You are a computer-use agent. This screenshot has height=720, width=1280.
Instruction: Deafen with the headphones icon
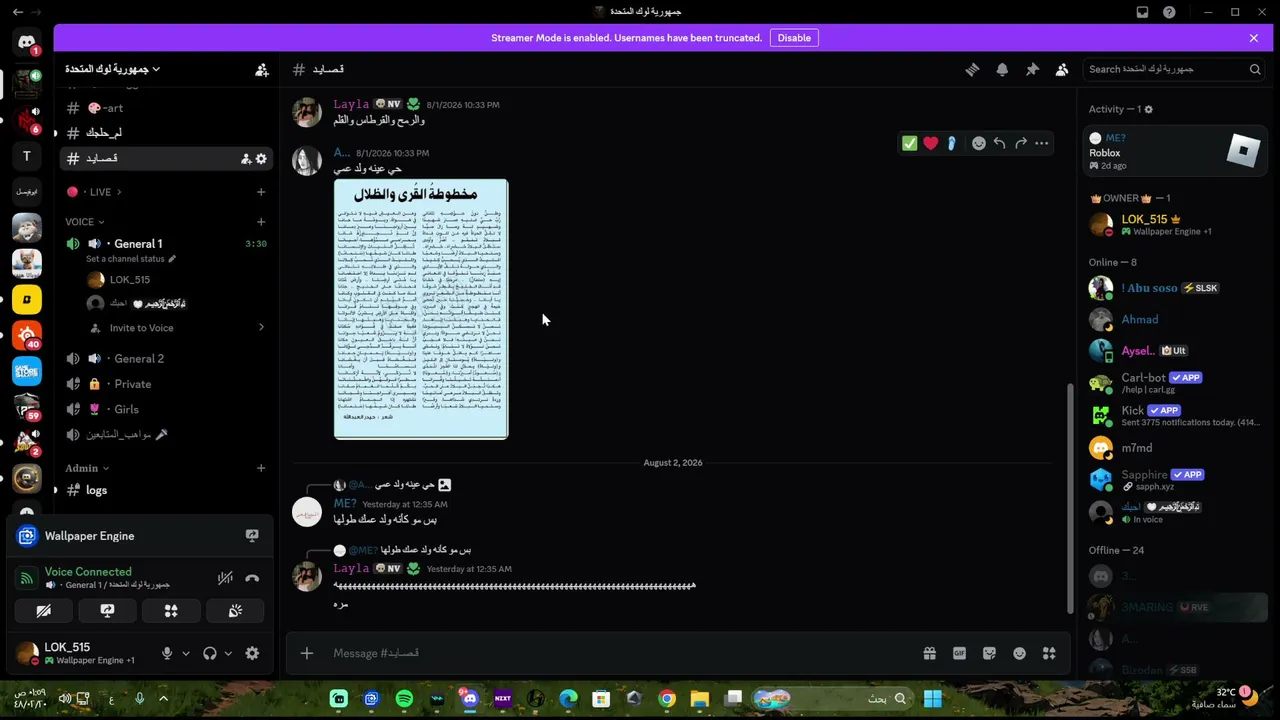210,653
